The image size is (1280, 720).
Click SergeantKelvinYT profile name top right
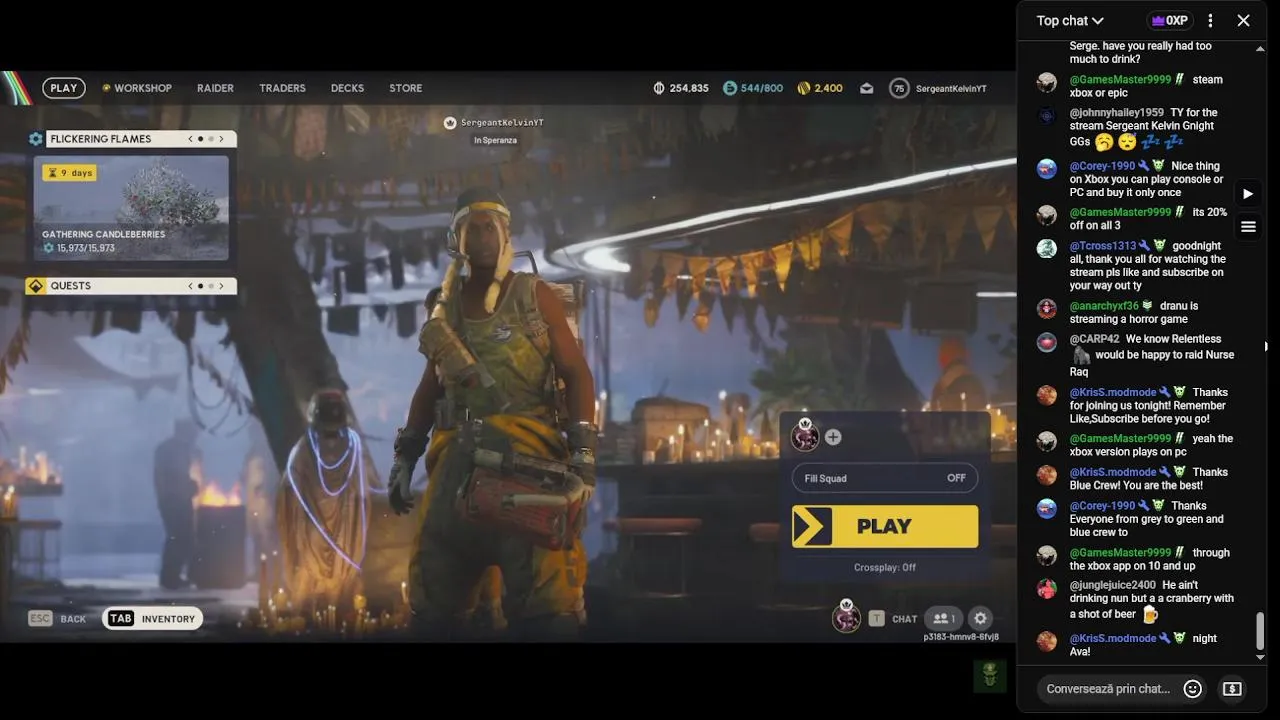click(x=951, y=89)
